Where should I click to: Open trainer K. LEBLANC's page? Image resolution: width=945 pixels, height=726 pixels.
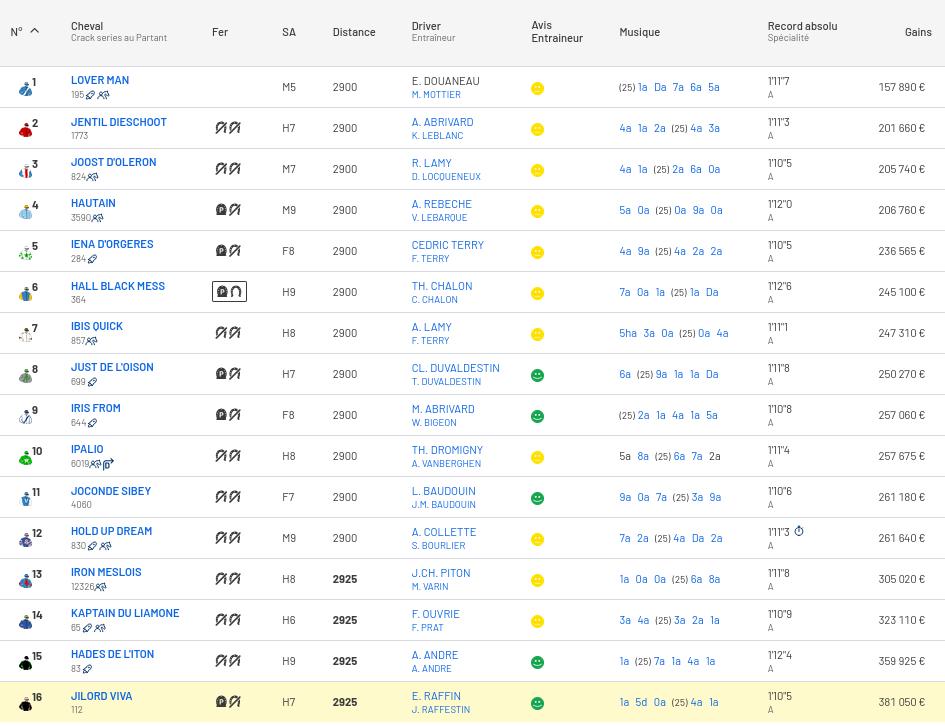coord(437,135)
